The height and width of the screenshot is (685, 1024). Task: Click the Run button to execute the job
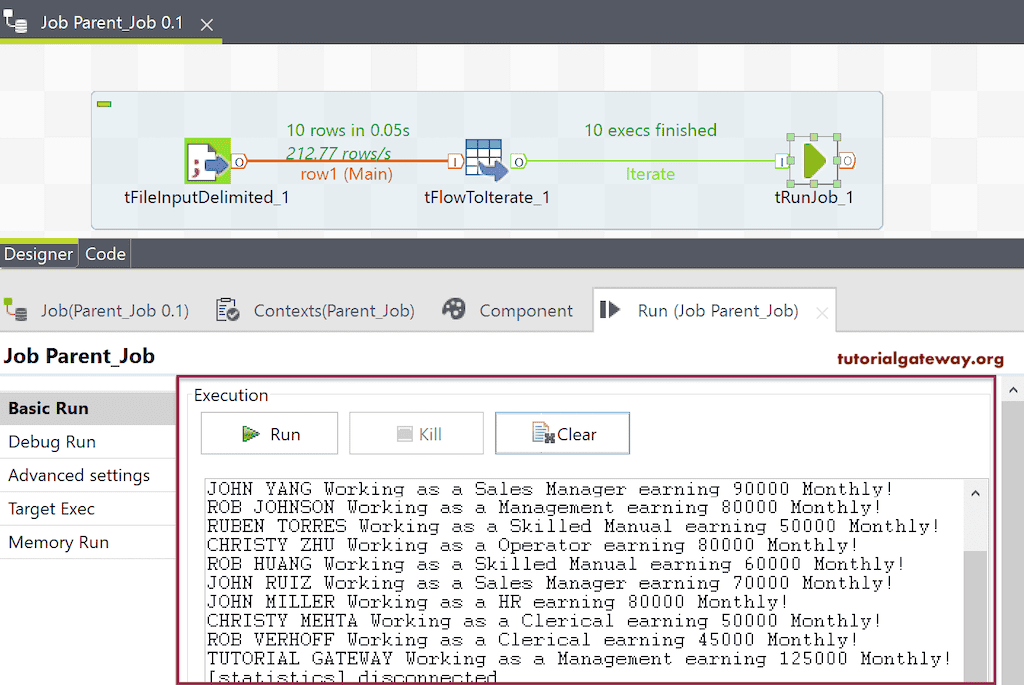tap(268, 433)
